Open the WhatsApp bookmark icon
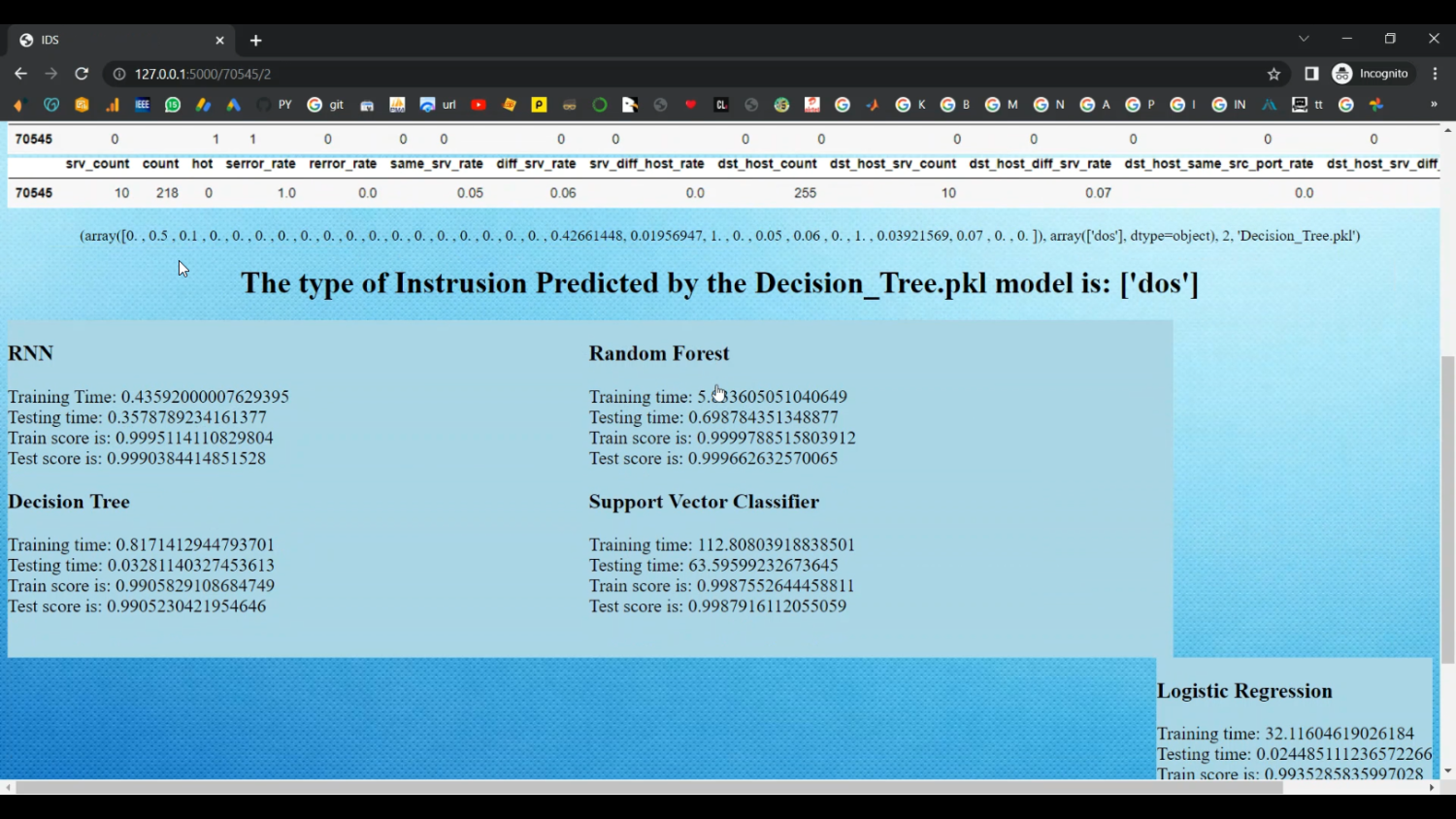The width and height of the screenshot is (1456, 819). coord(173,105)
